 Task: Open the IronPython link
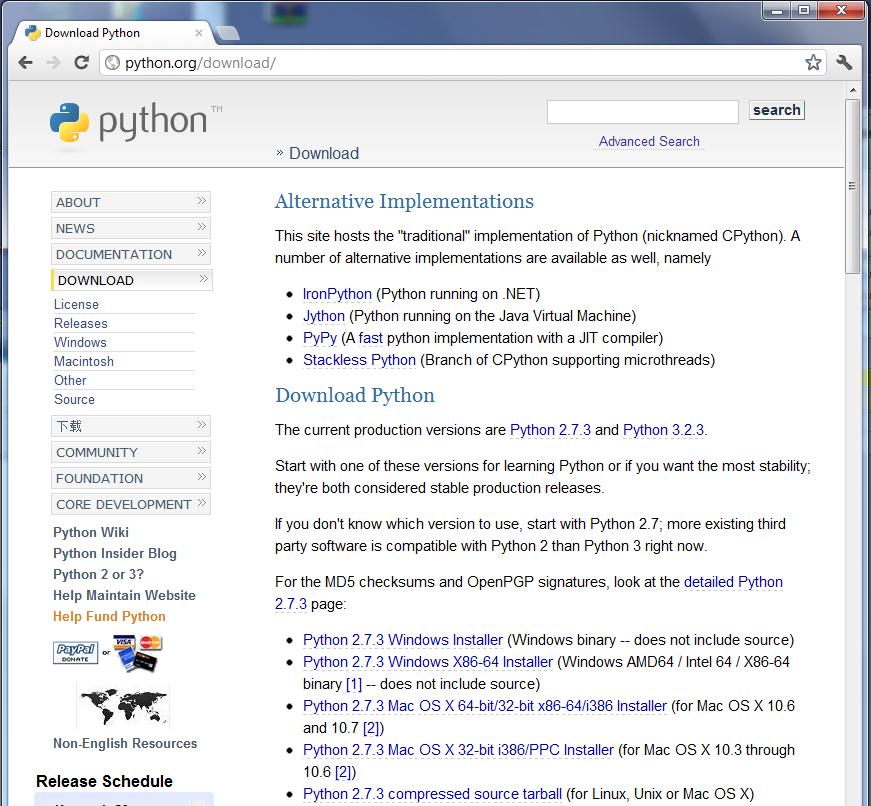click(x=337, y=294)
